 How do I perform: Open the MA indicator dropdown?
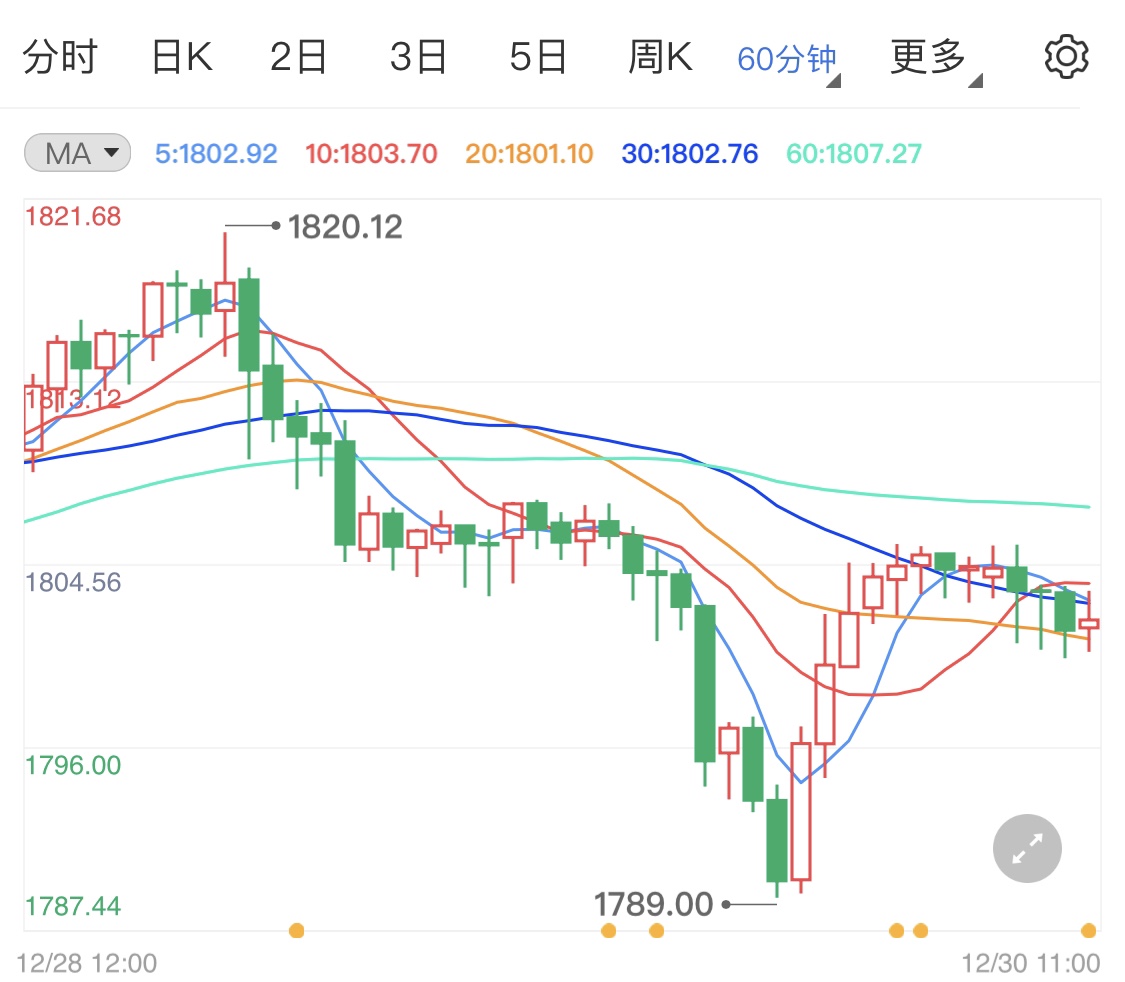point(76,151)
